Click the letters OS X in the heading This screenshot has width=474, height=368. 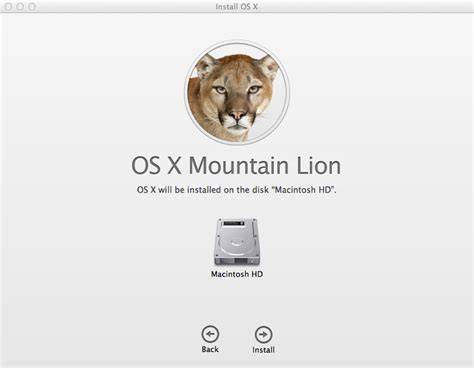coord(156,165)
